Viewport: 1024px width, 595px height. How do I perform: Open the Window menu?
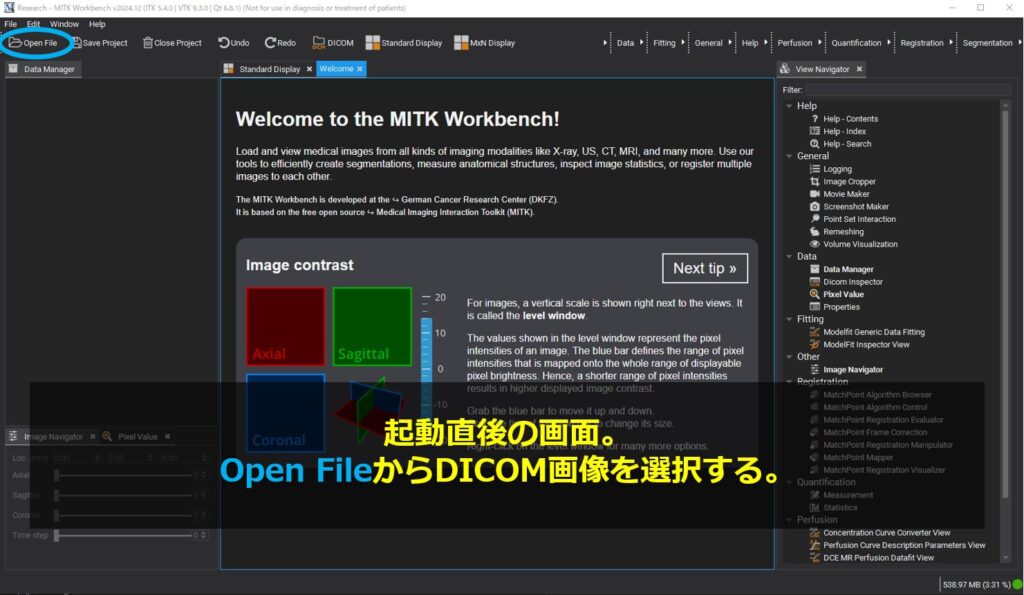64,24
